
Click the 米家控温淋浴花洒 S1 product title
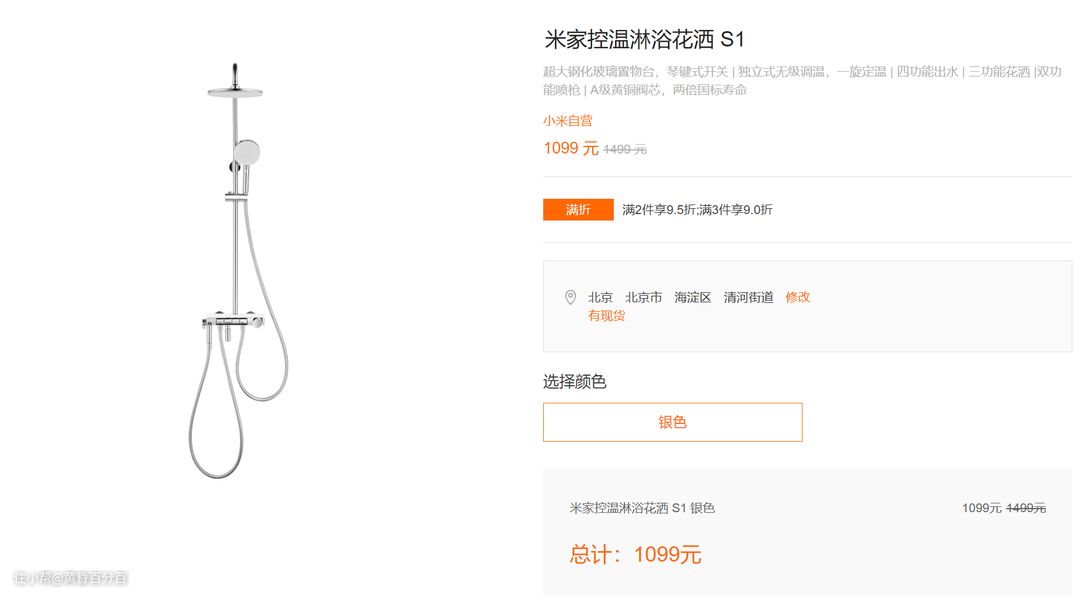[644, 39]
